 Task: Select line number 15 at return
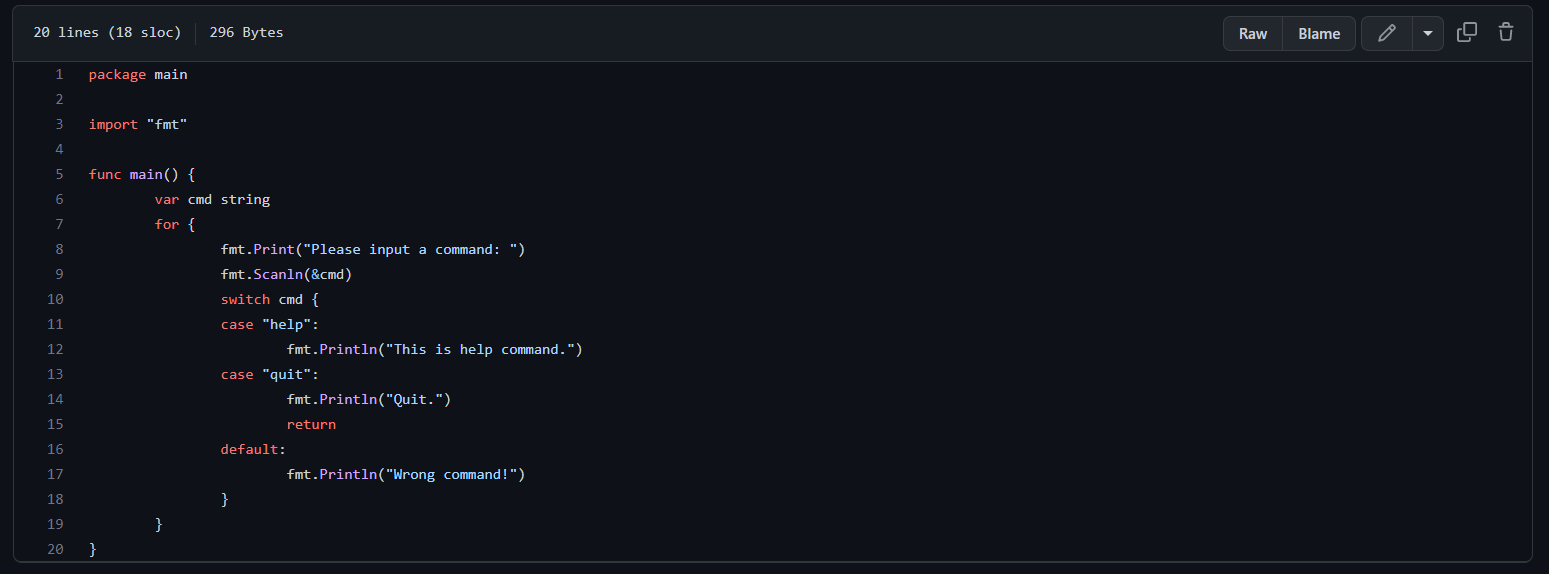[55, 424]
